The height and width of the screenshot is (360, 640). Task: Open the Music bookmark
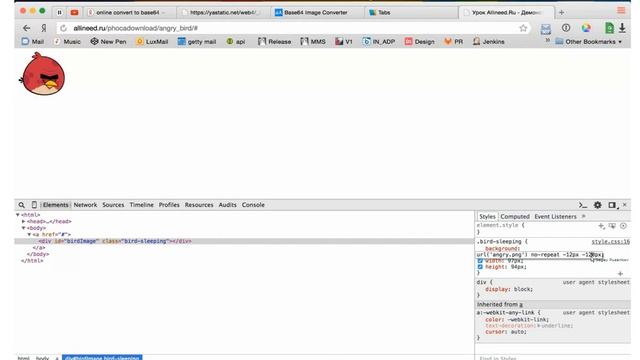coord(67,42)
